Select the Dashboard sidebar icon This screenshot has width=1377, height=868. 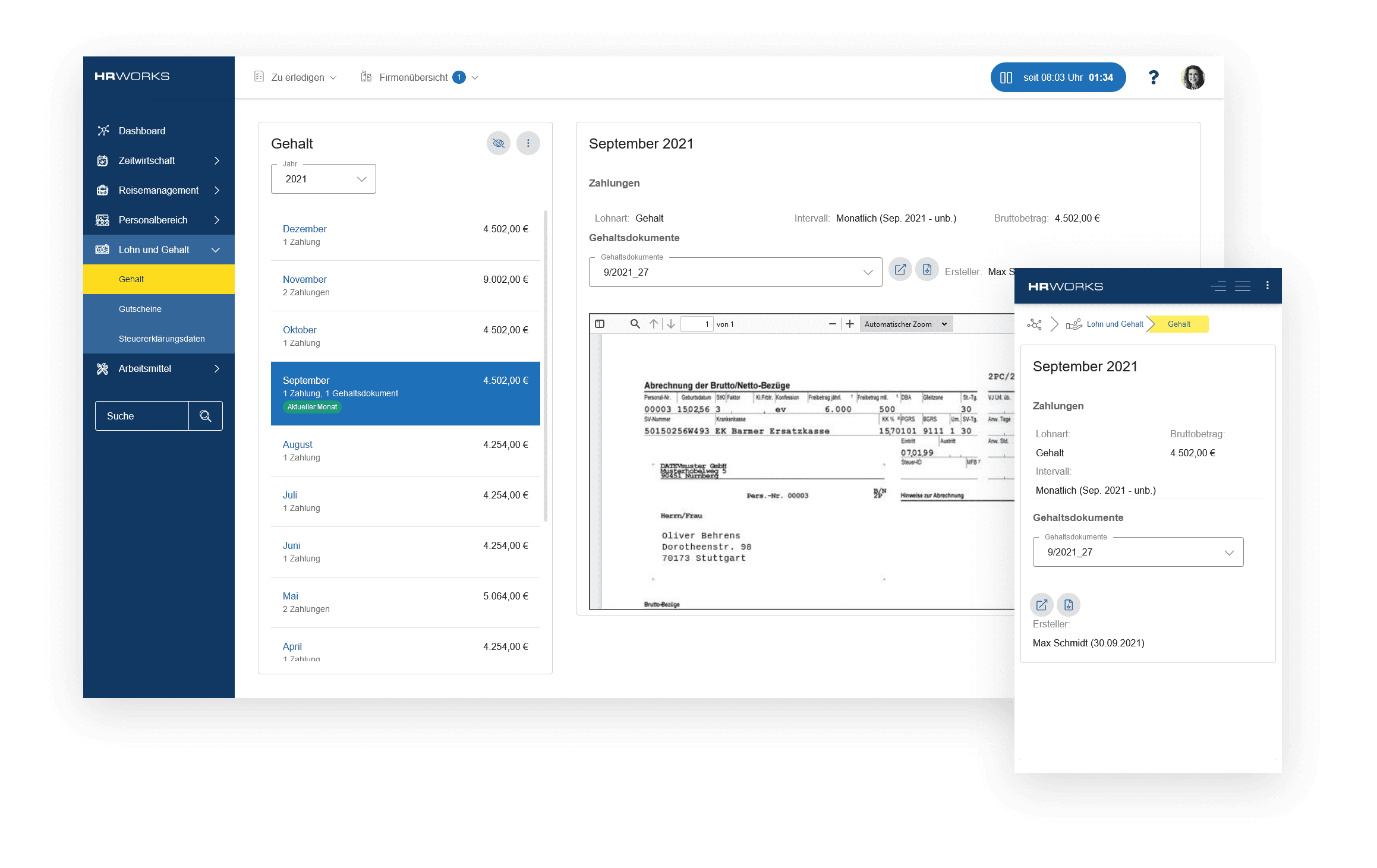coord(103,130)
